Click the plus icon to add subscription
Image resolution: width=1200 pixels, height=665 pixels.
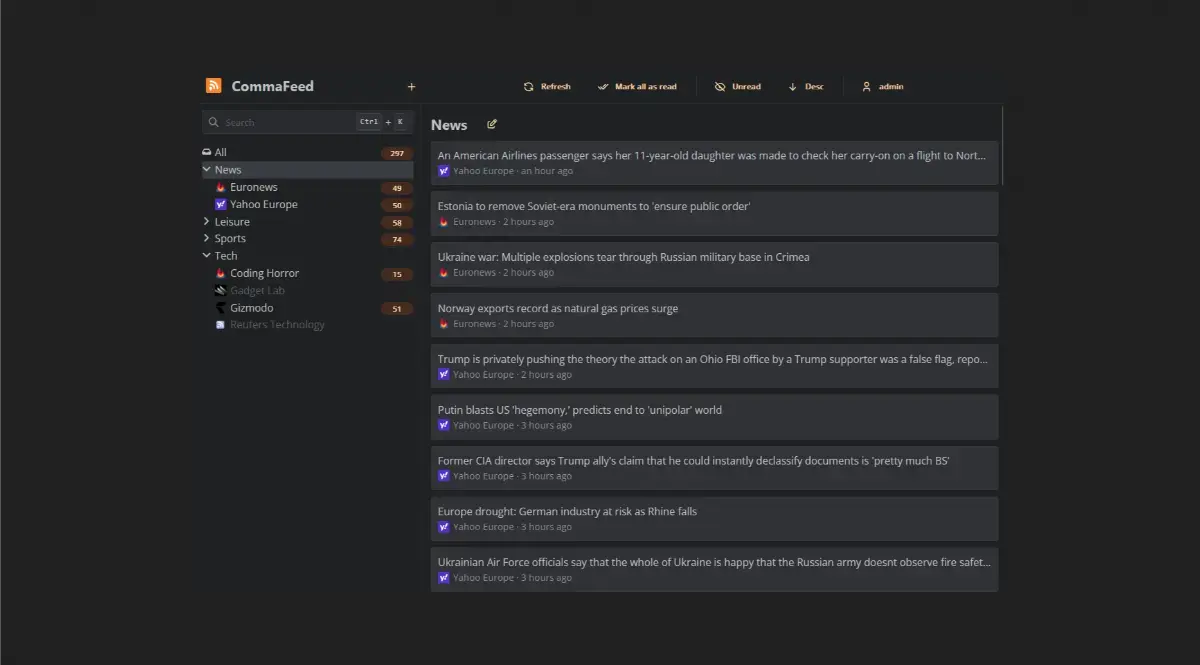coord(411,87)
